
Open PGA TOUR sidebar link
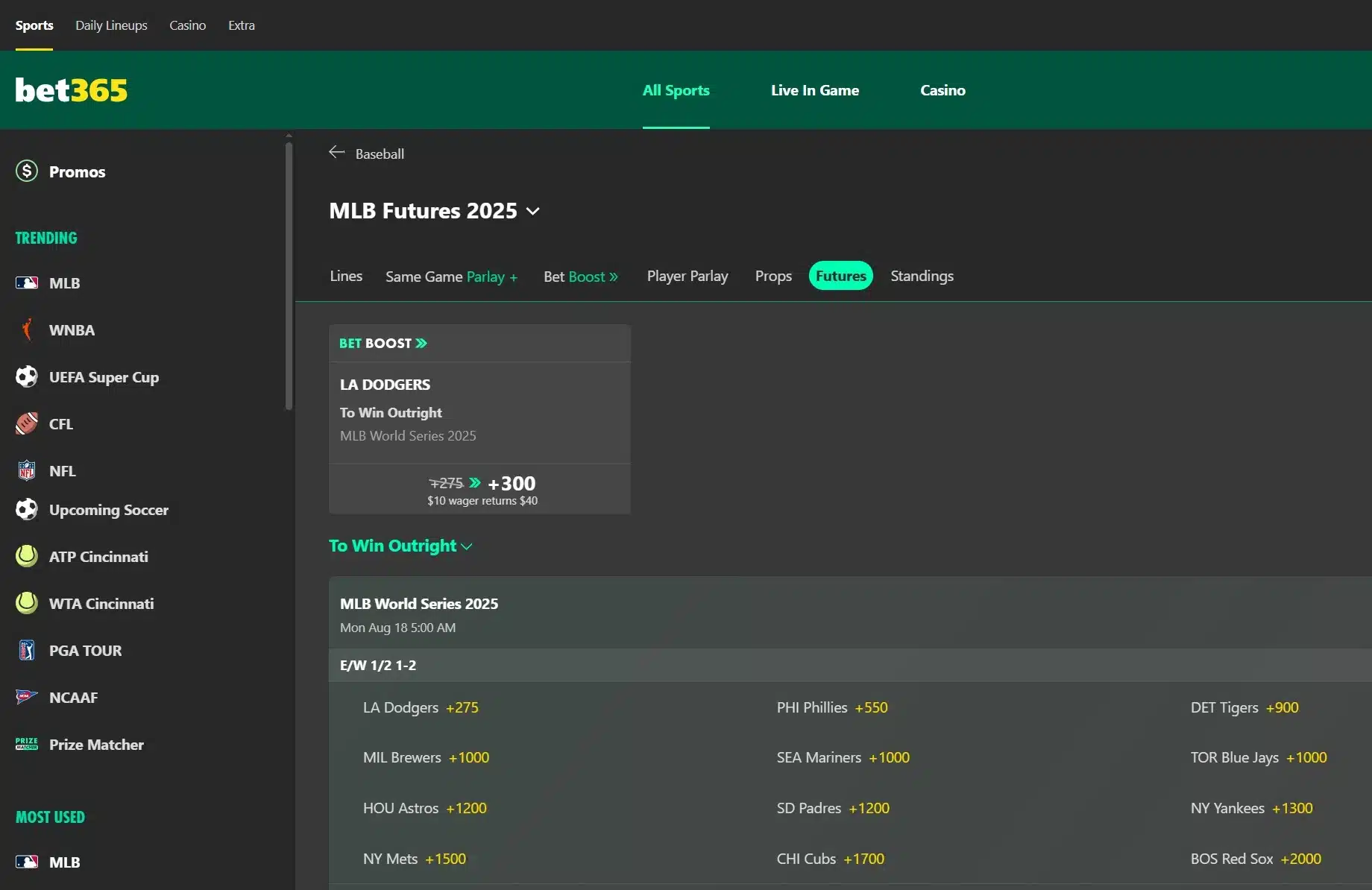pos(85,650)
